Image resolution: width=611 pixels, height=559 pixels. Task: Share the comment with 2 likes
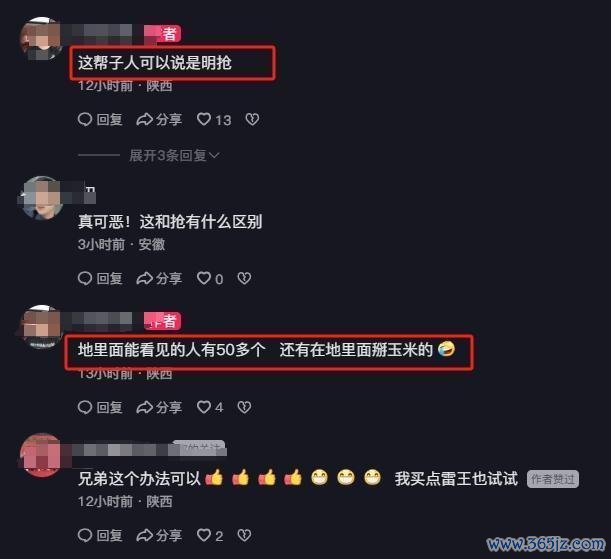(159, 536)
